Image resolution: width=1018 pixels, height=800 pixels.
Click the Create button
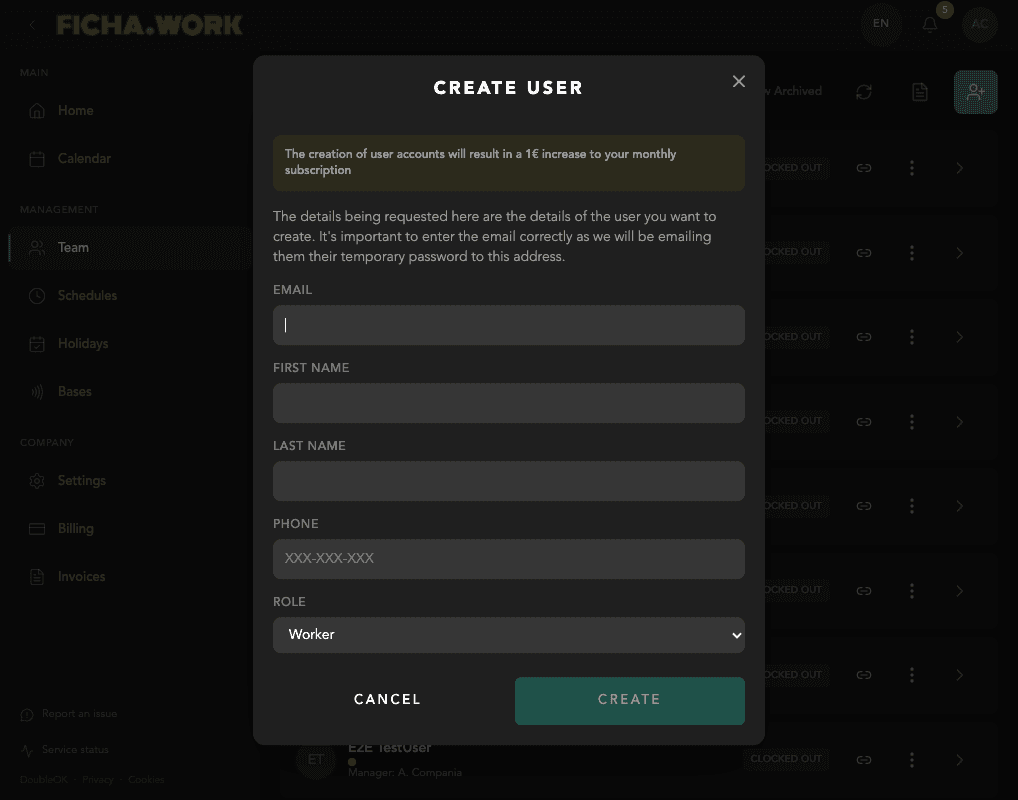630,701
